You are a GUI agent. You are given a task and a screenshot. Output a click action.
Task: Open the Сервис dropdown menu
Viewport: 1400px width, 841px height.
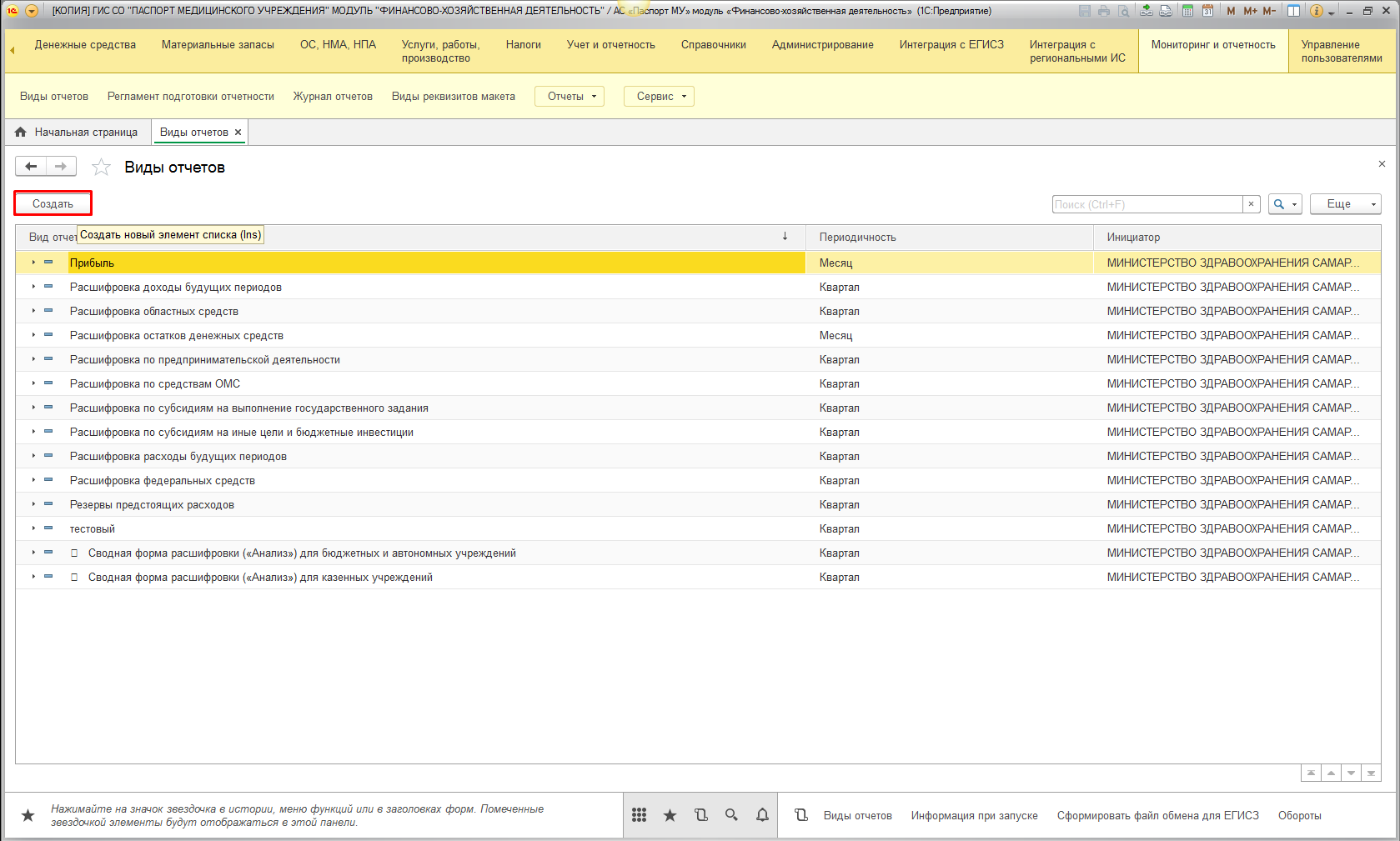point(659,97)
